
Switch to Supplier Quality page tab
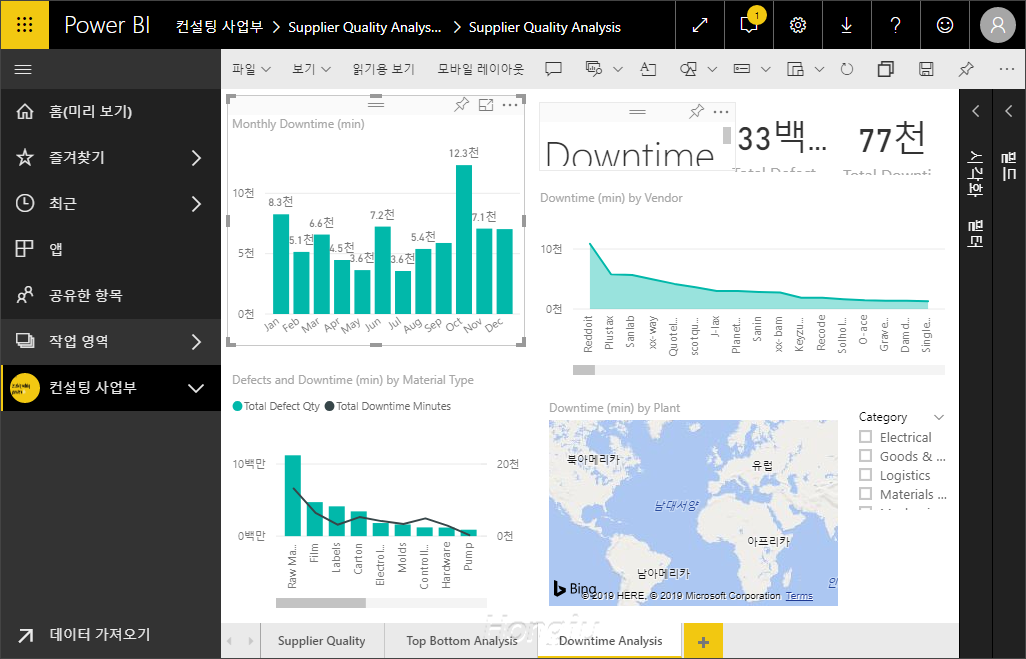pyautogui.click(x=321, y=641)
